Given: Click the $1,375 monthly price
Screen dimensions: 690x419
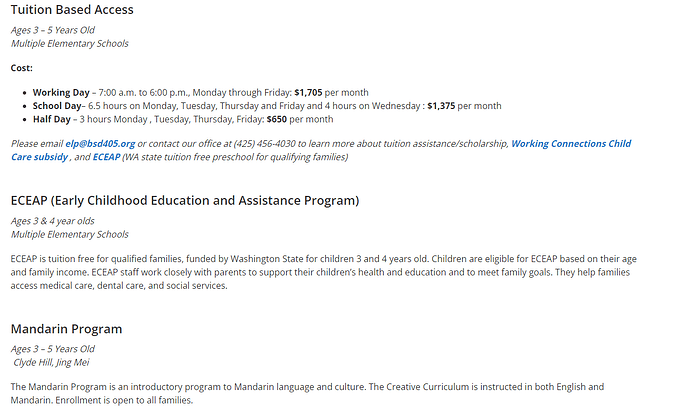Looking at the screenshot, I should (x=446, y=105).
